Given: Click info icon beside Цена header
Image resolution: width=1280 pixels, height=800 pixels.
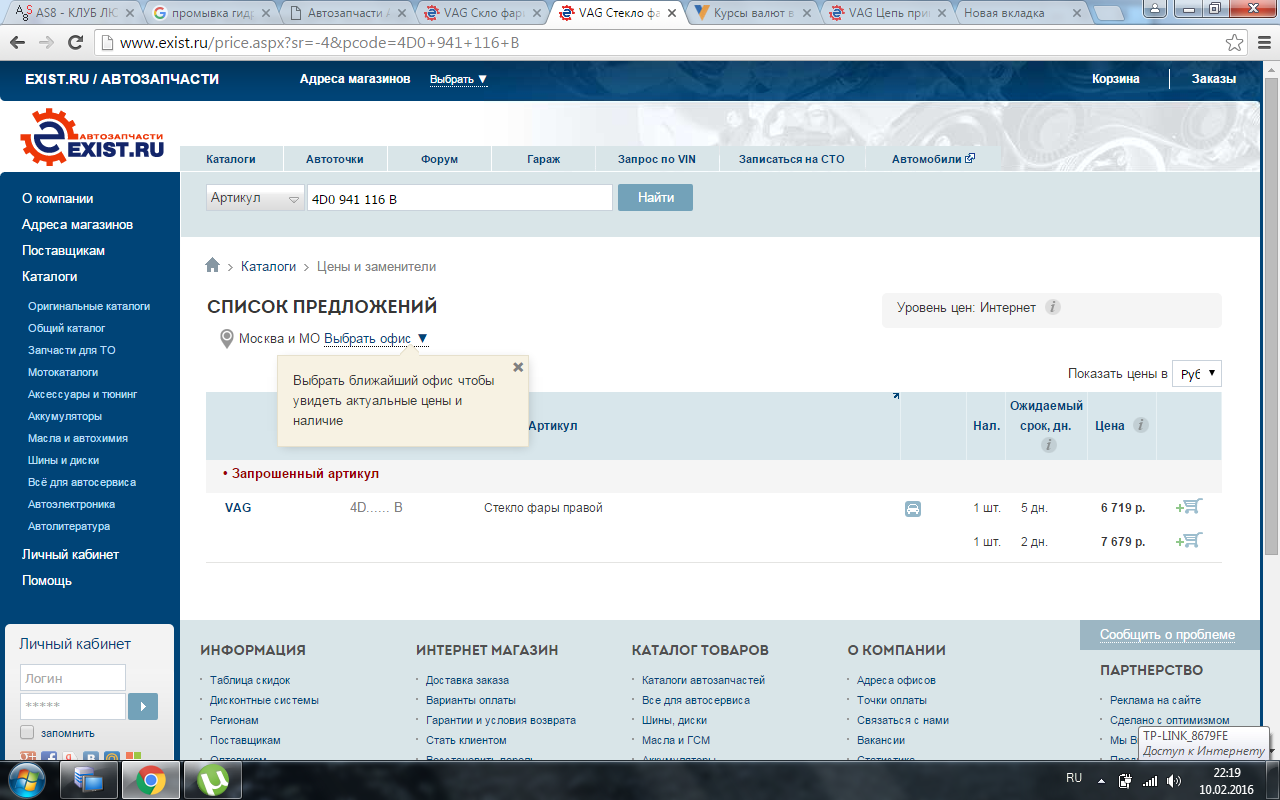Looking at the screenshot, I should click(1140, 425).
